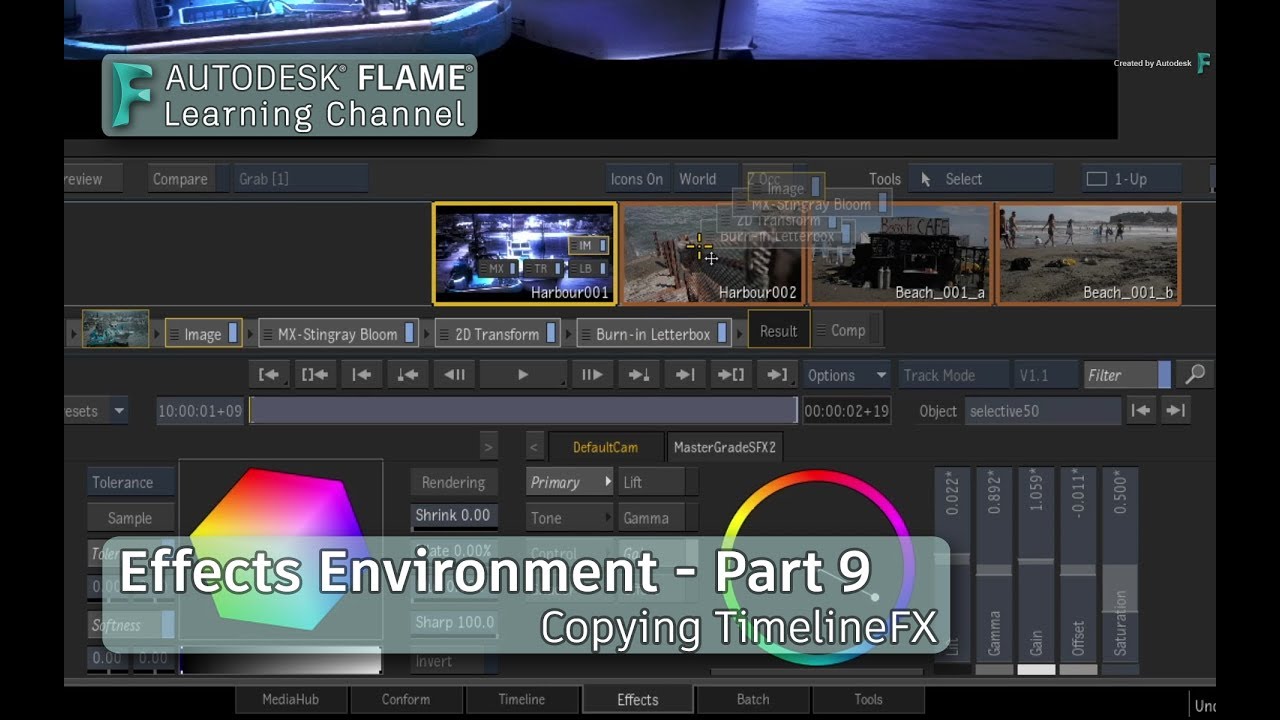Switch to the Timeline tab
This screenshot has width=1280, height=720.
point(522,699)
